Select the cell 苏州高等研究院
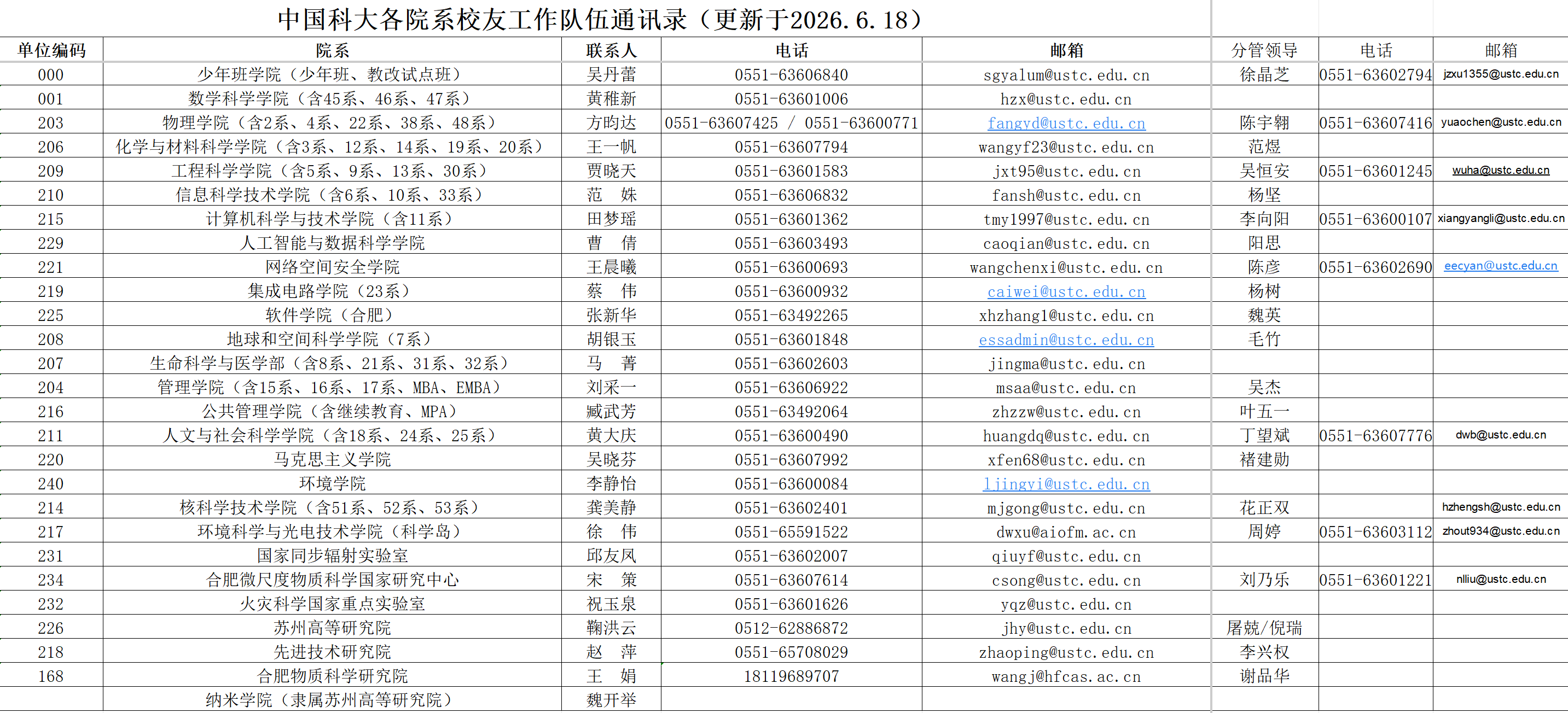 (332, 628)
